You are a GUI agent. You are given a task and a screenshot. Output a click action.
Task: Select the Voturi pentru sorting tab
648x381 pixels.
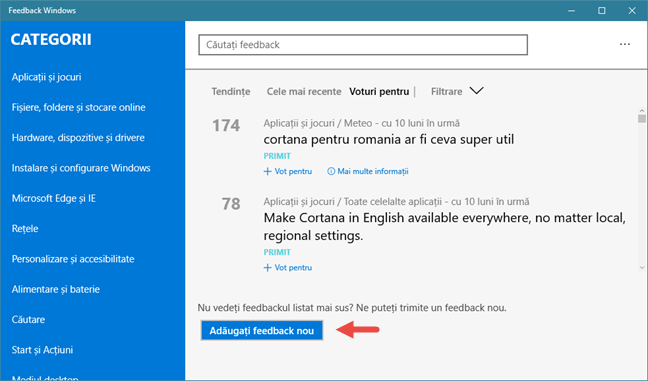[x=379, y=91]
